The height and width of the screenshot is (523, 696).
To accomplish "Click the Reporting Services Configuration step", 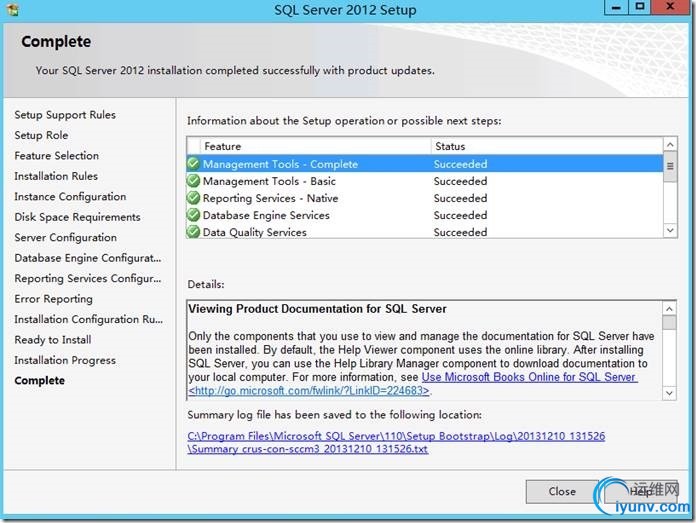I will pyautogui.click(x=88, y=278).
